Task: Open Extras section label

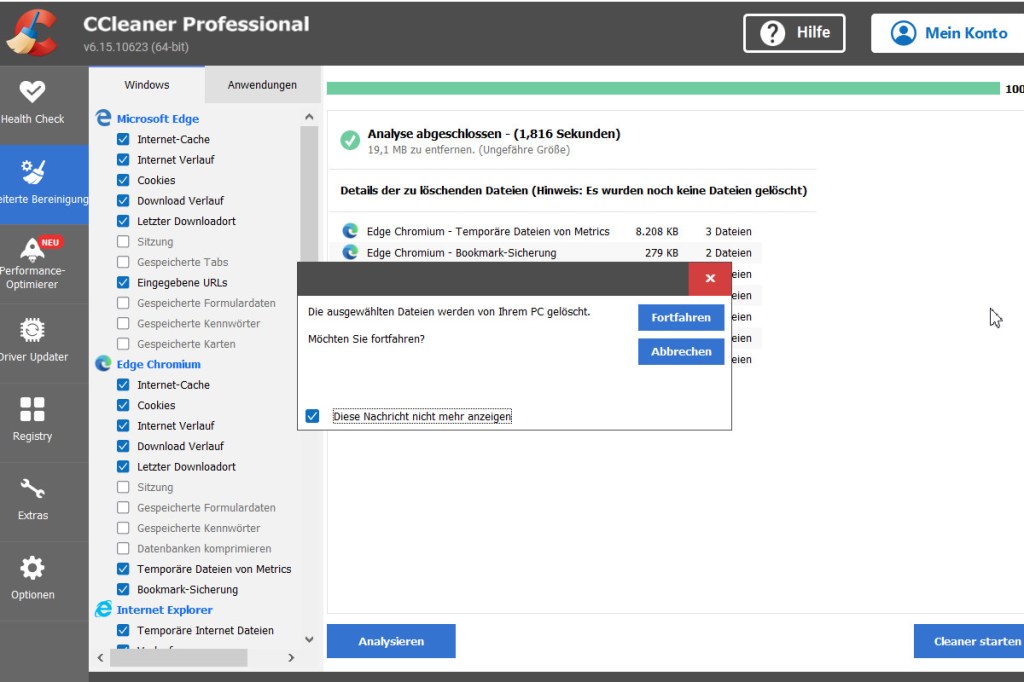Action: [x=33, y=515]
